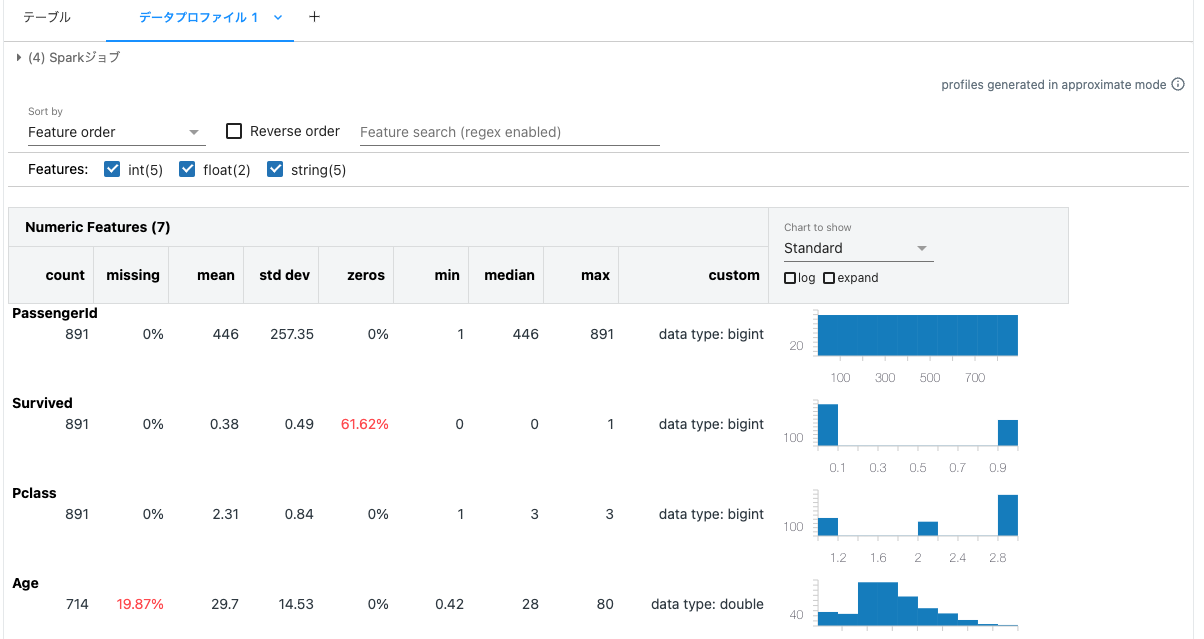
Task: Open the データプロファイル 1 tab chevron menu
Action: 278,18
